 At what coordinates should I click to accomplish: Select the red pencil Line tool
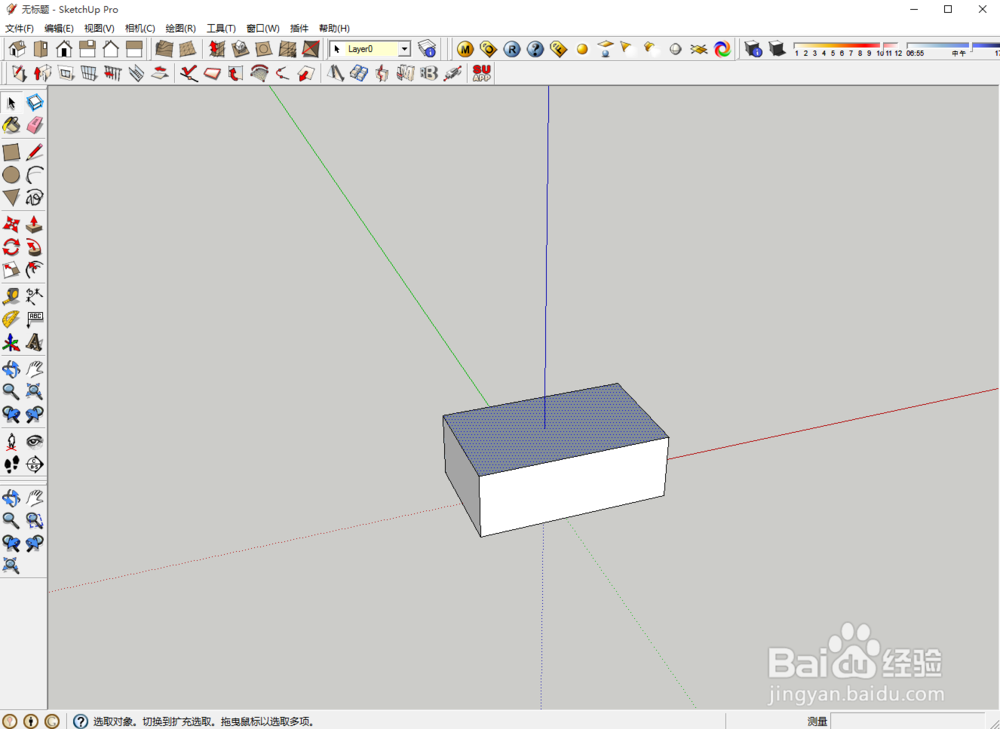click(x=34, y=152)
